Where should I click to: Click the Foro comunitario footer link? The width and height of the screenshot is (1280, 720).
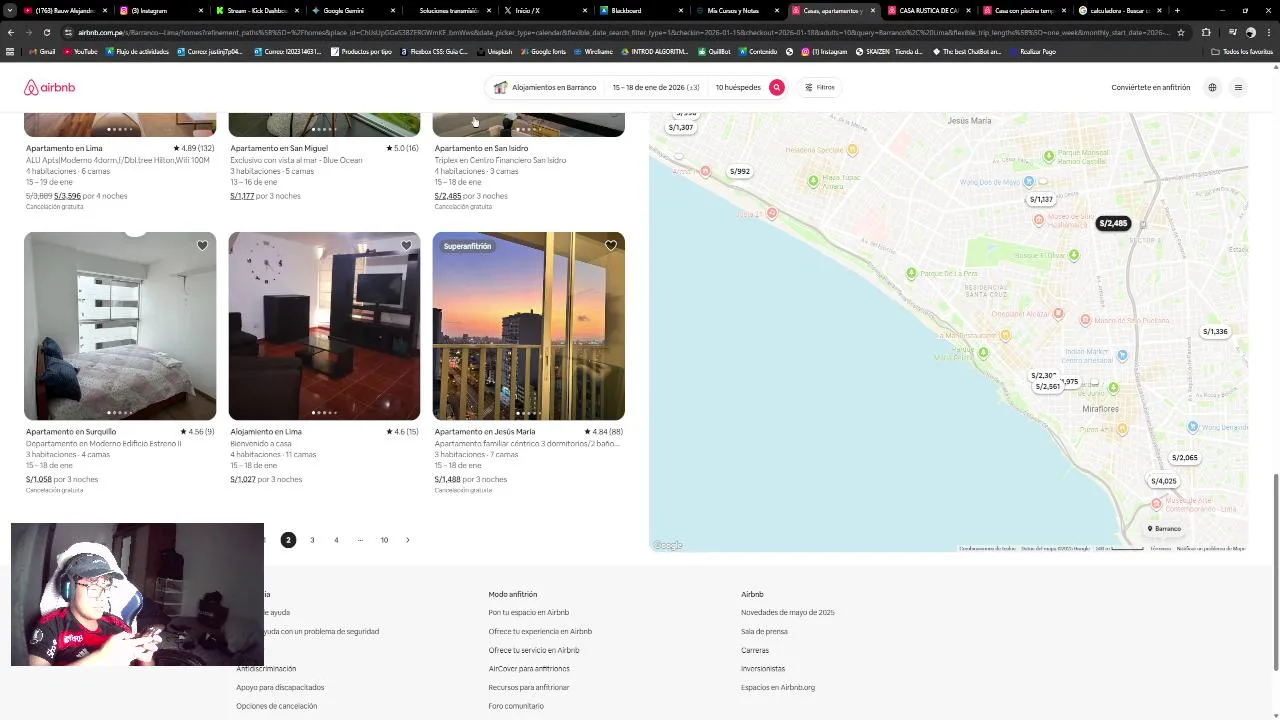(x=516, y=706)
